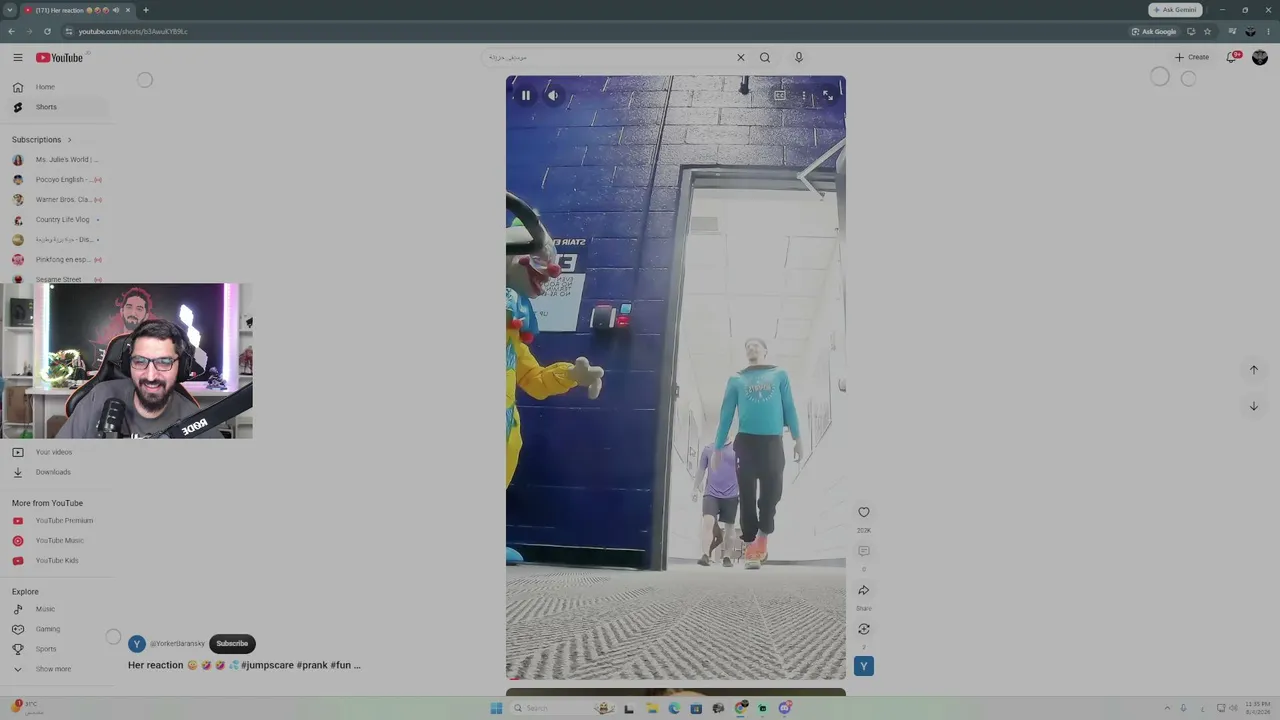The image size is (1280, 720).
Task: Open the YouTube guide hamburger menu
Action: tap(18, 57)
